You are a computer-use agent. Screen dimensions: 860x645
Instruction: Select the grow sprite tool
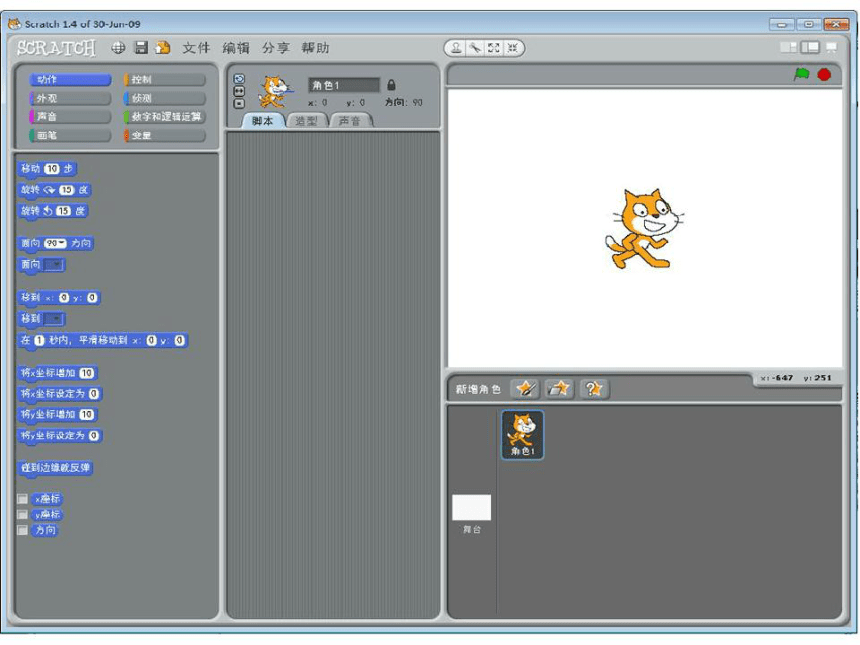pos(494,48)
